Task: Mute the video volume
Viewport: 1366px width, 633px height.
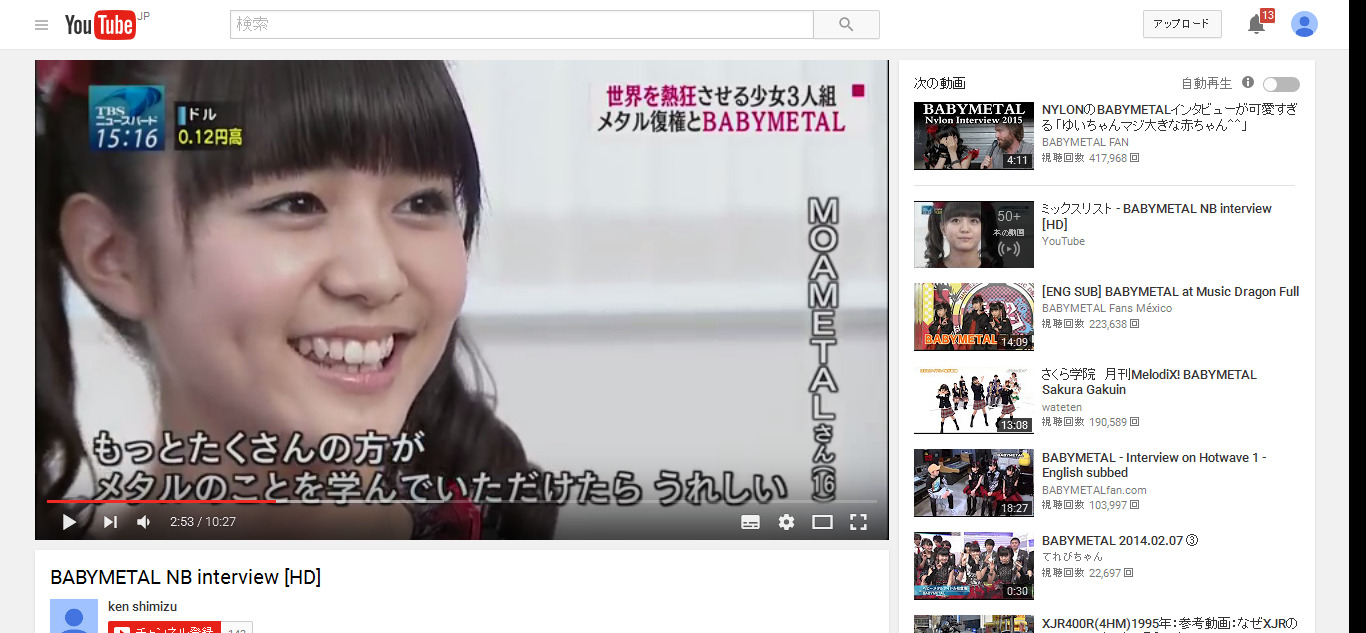Action: [x=144, y=521]
